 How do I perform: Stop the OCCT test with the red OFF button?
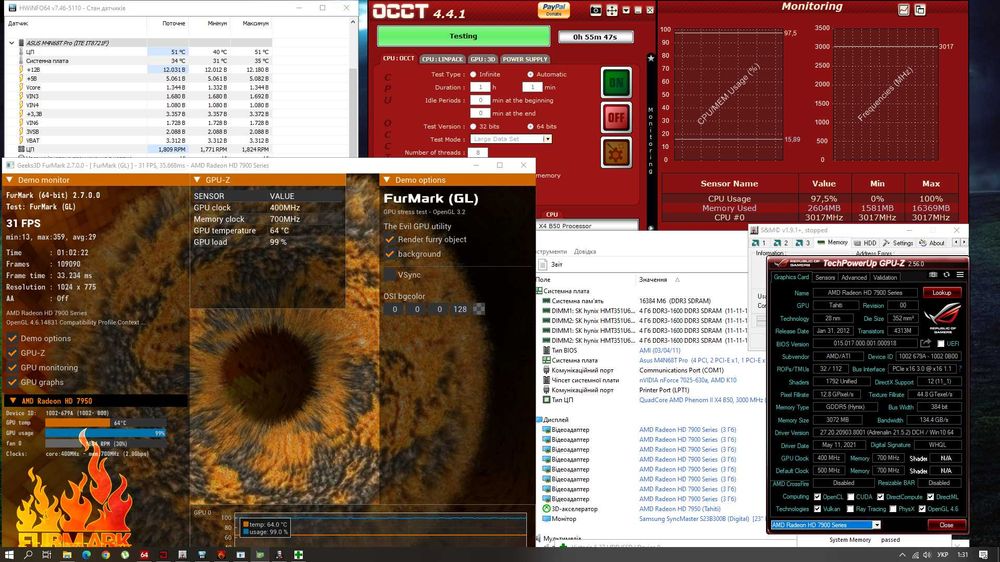point(616,117)
